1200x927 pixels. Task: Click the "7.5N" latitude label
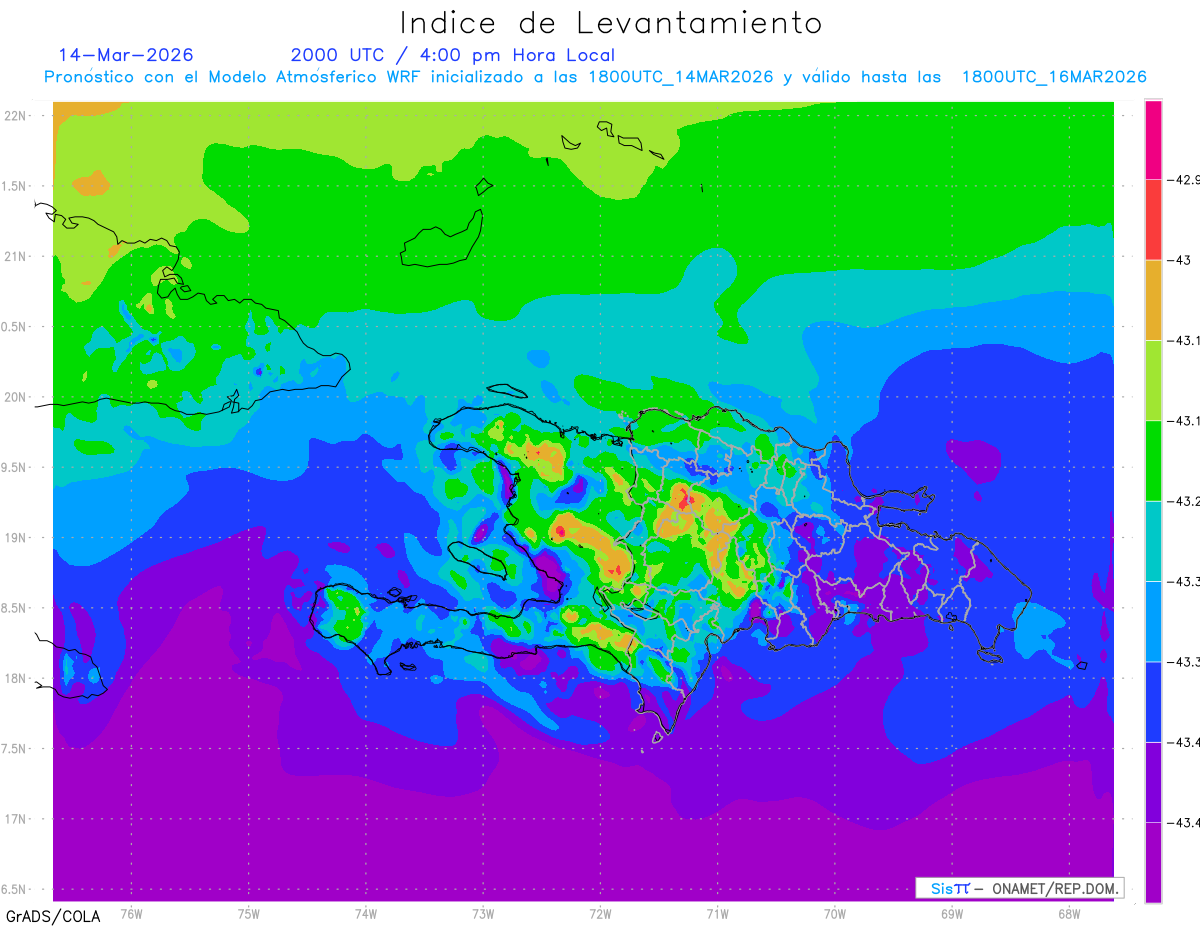pos(14,748)
